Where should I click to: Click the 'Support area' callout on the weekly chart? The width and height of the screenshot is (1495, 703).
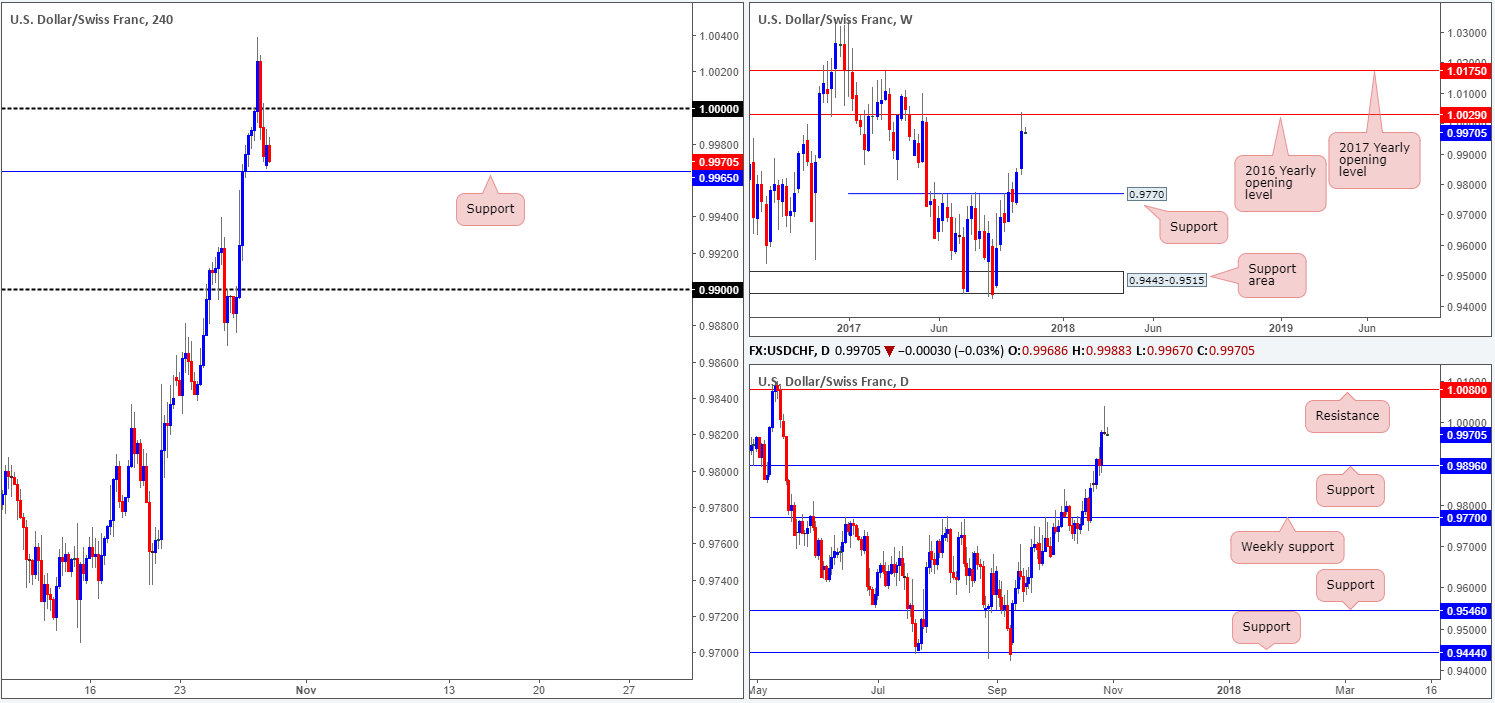tap(1271, 275)
